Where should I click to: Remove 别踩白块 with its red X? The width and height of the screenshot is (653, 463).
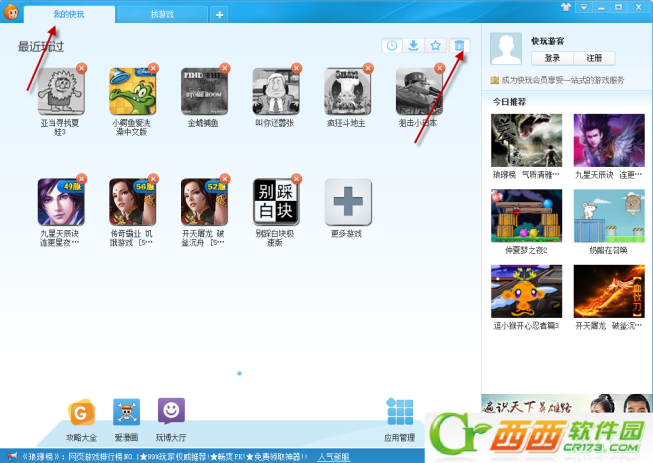pyautogui.click(x=297, y=179)
